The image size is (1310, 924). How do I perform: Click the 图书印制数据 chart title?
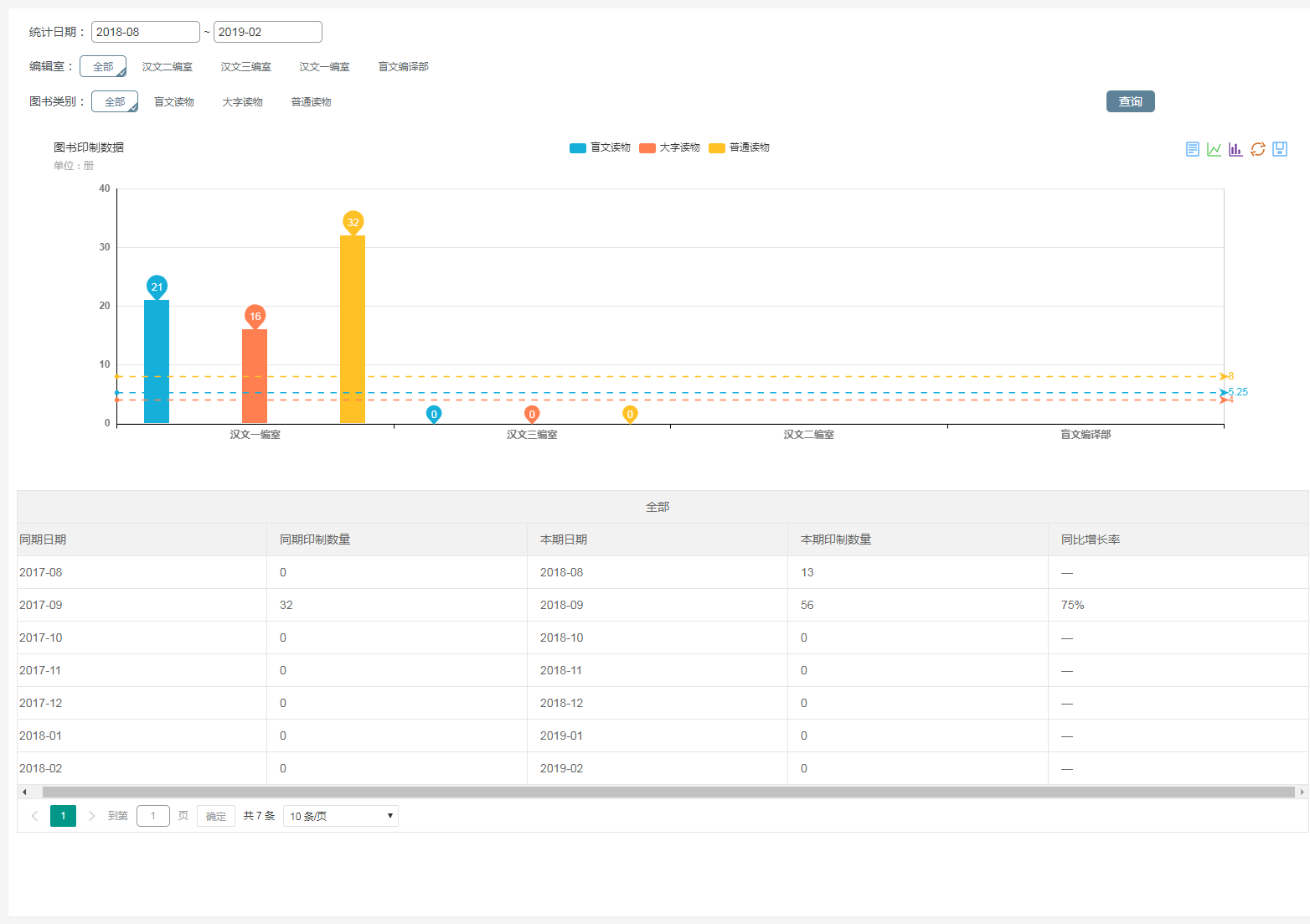click(89, 147)
